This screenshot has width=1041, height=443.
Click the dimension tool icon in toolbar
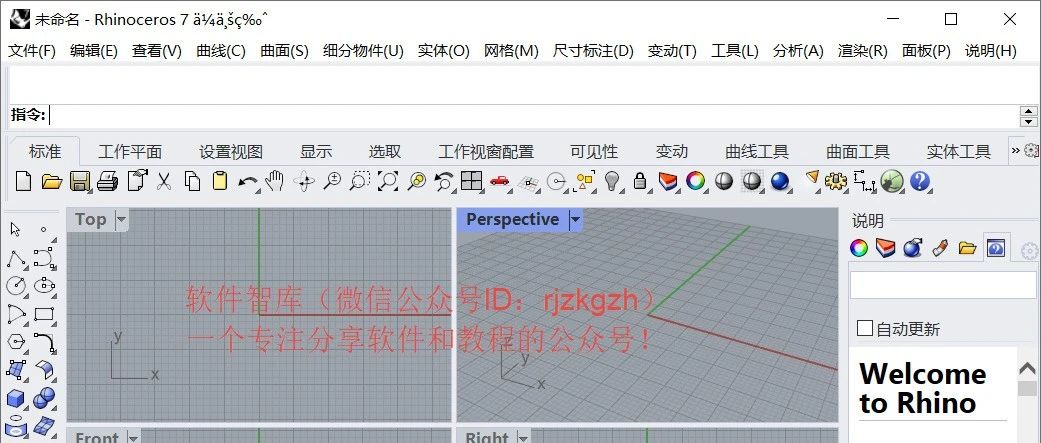click(x=864, y=181)
